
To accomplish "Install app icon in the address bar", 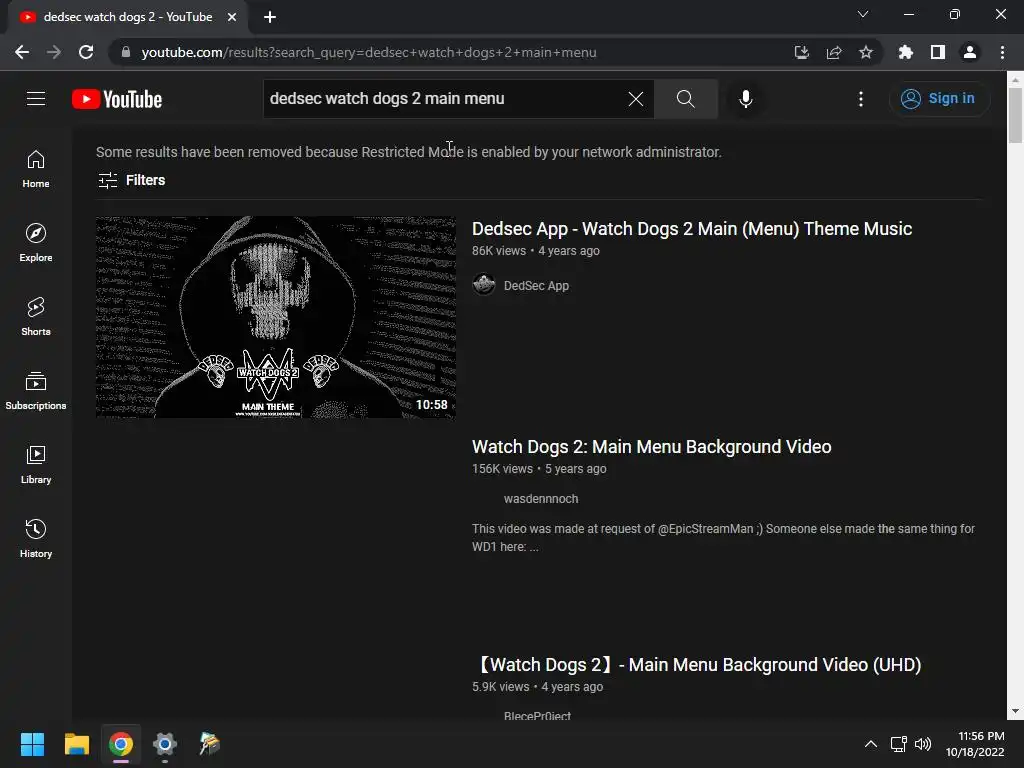I will point(801,52).
